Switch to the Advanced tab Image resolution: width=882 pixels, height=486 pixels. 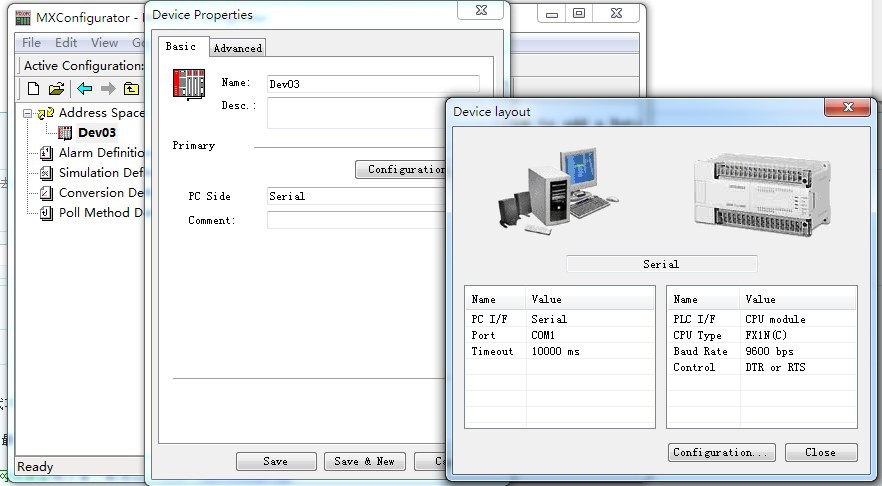pyautogui.click(x=238, y=48)
